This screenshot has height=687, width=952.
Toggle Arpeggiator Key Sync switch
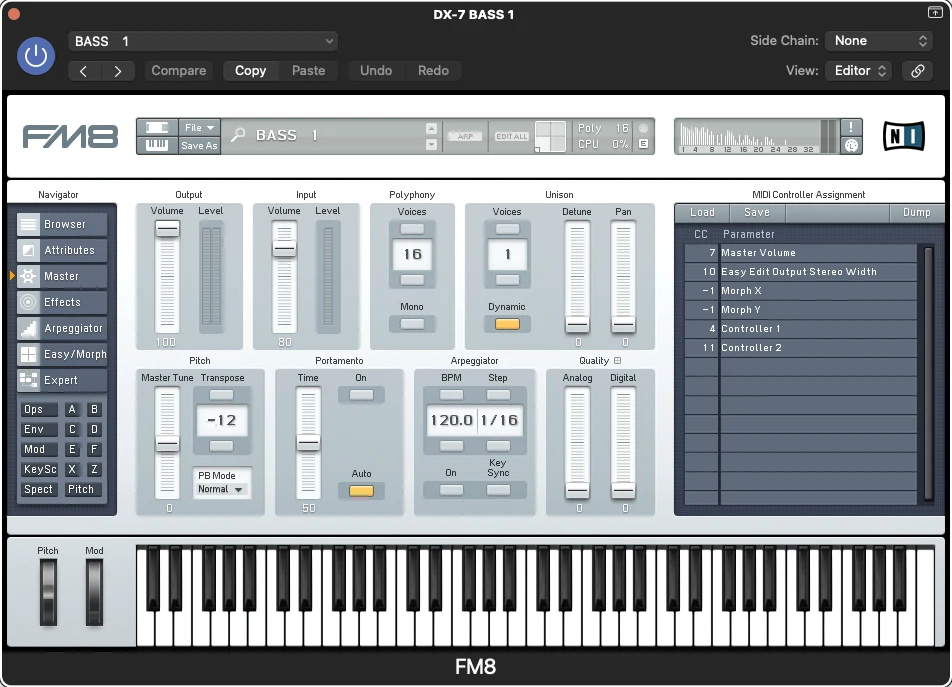pos(498,490)
